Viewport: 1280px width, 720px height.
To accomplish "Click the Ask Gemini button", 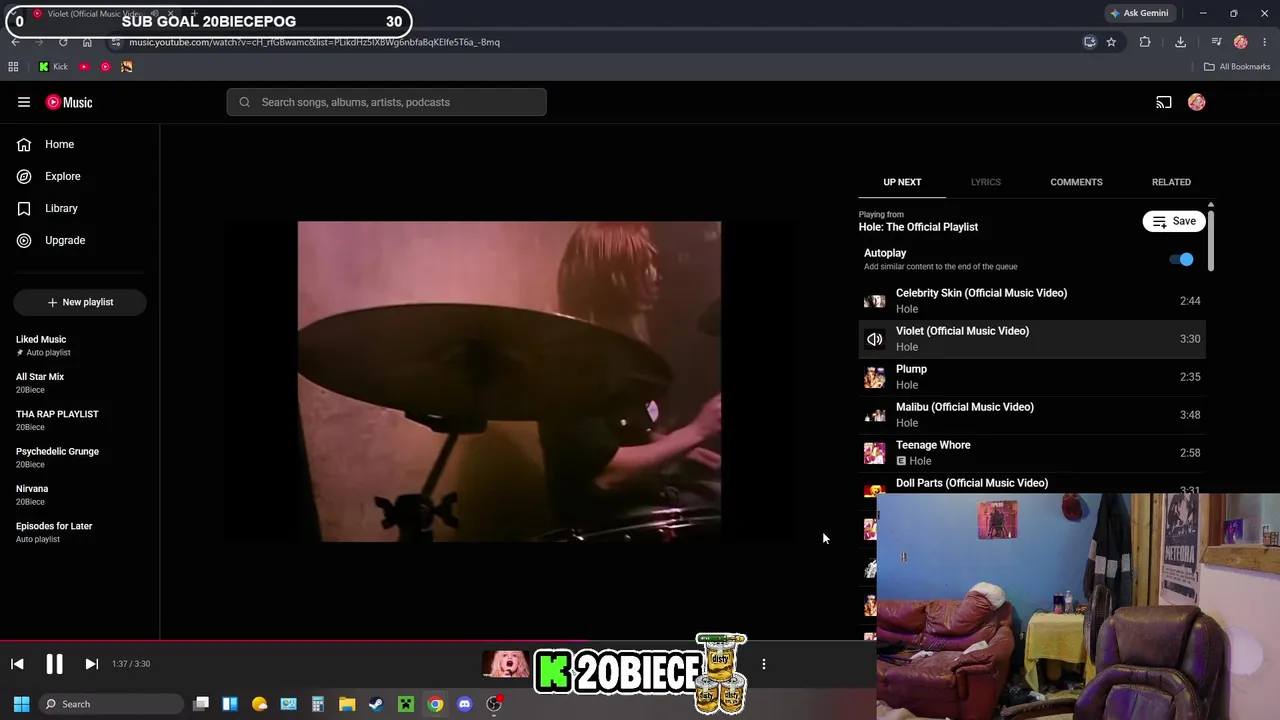I will click(x=1139, y=13).
